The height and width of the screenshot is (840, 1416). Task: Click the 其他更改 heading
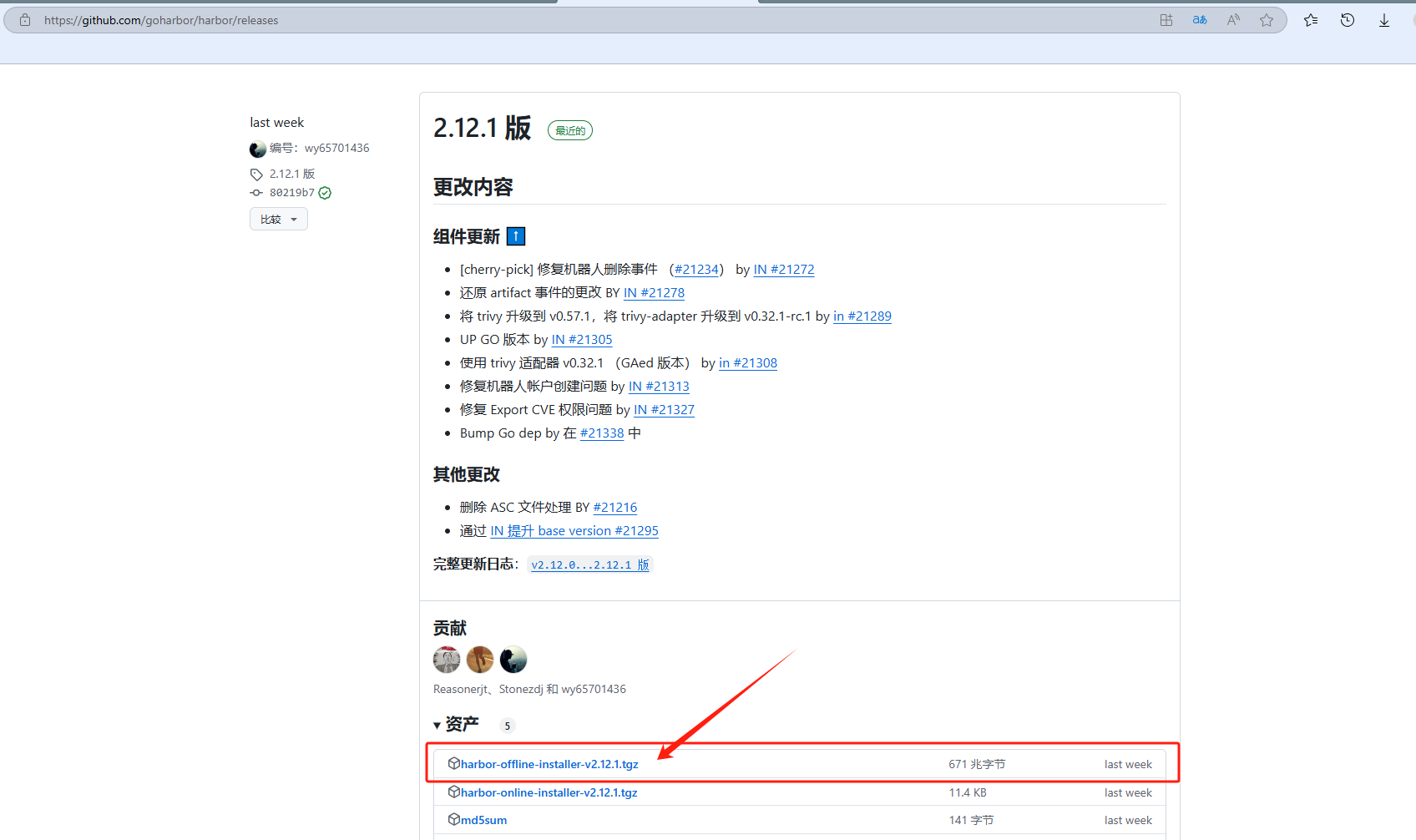pyautogui.click(x=467, y=474)
